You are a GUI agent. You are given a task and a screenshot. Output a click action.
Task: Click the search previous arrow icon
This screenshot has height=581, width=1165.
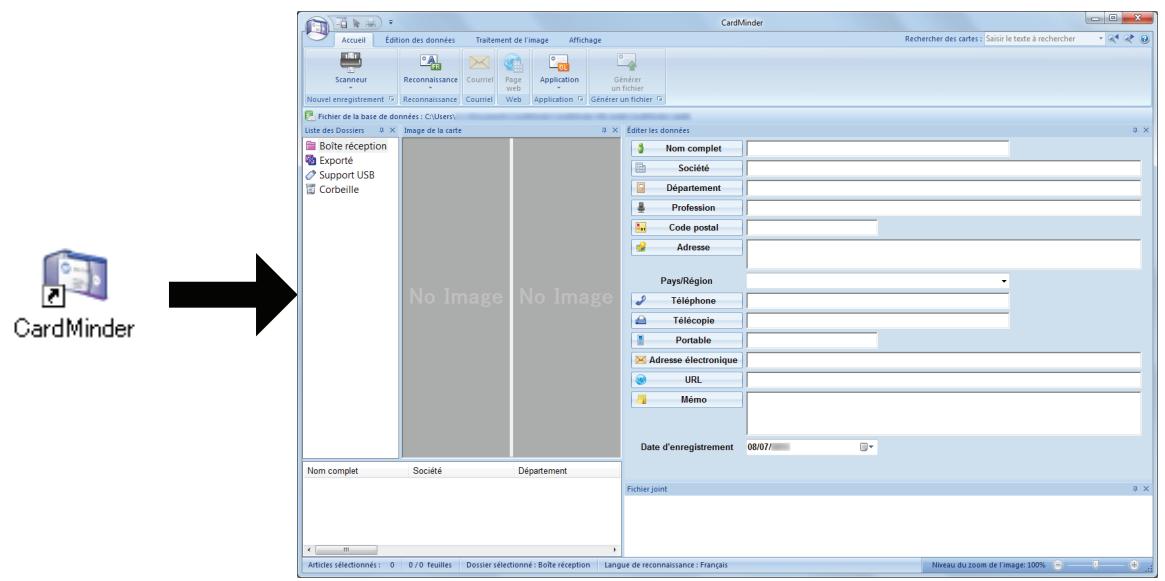(x=1116, y=39)
